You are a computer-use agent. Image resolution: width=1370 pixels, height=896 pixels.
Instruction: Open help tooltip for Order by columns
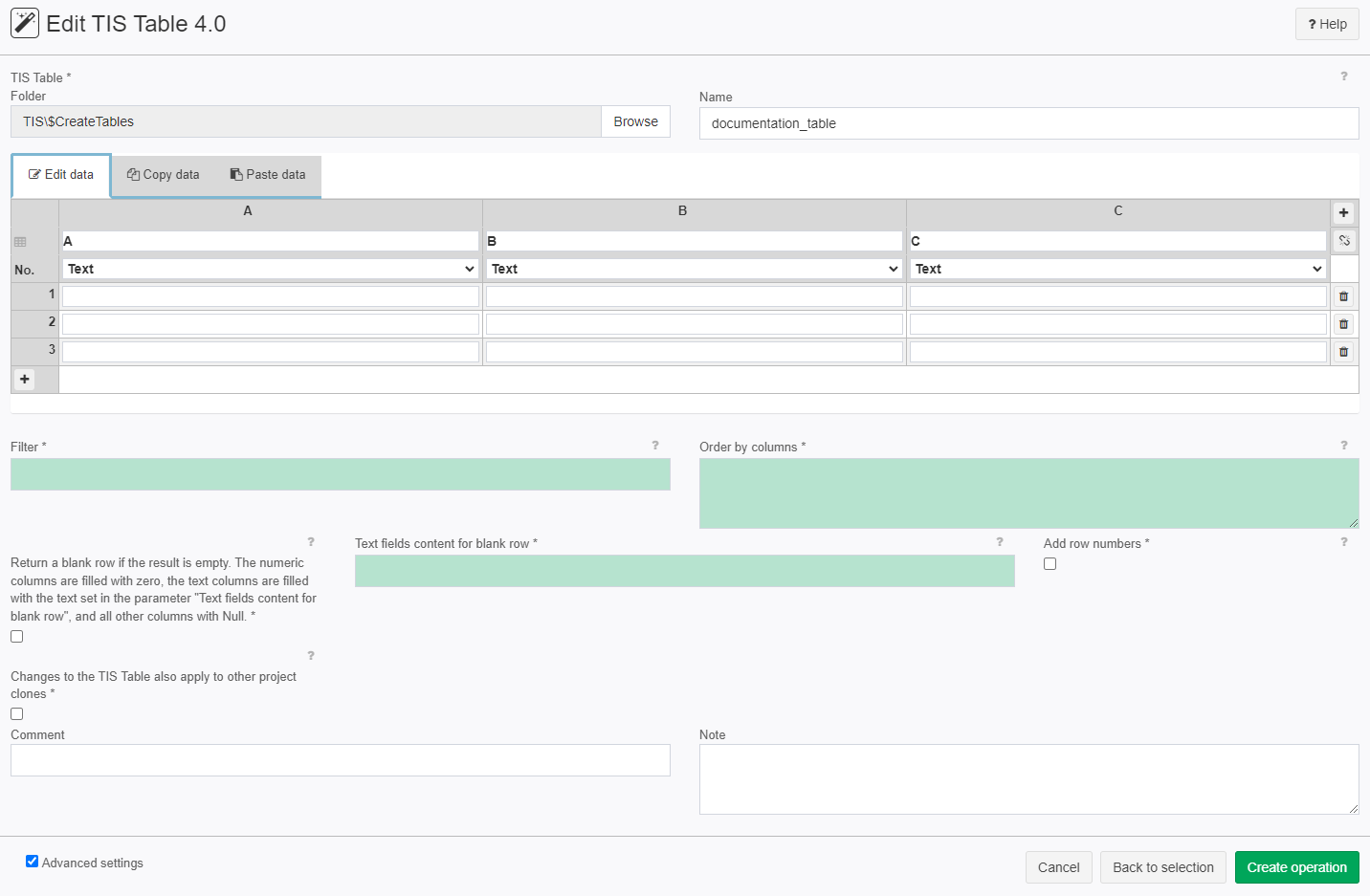pos(1344,446)
